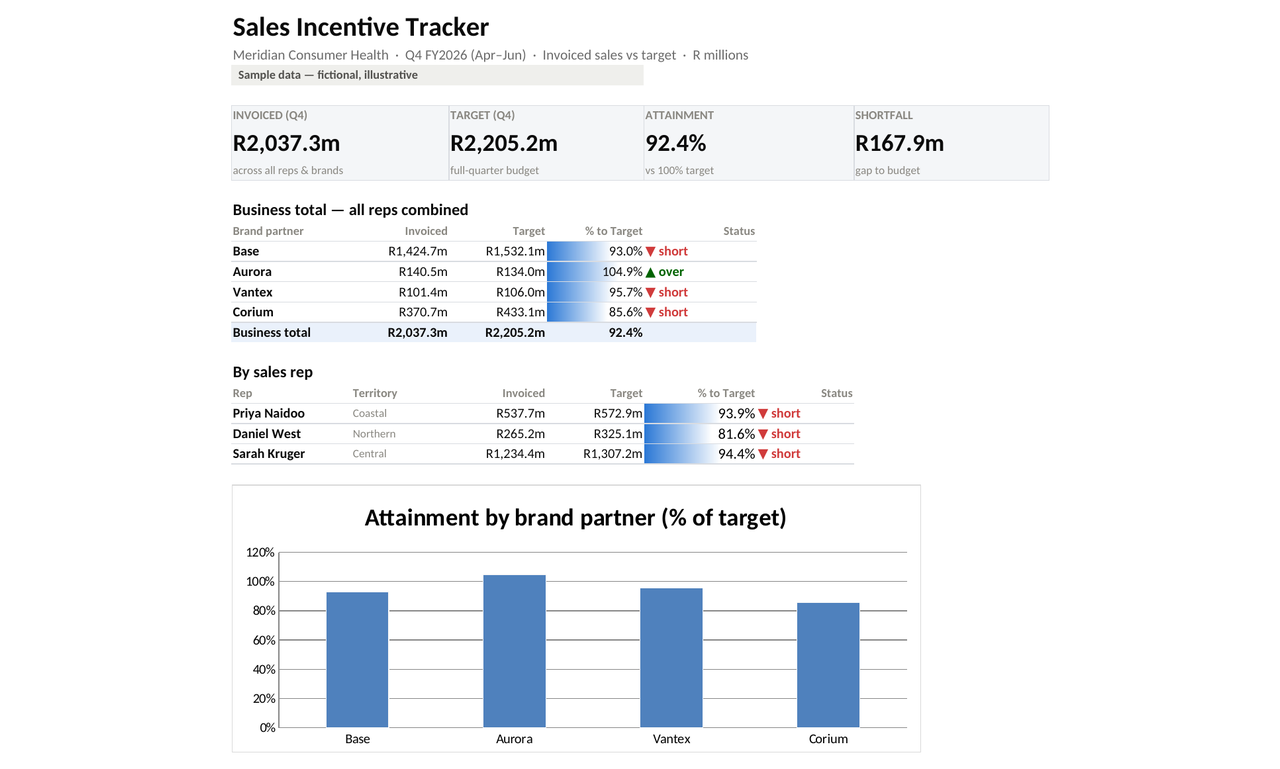Viewport: 1280px width, 769px height.
Task: Click the Central territory cell
Action: (370, 454)
